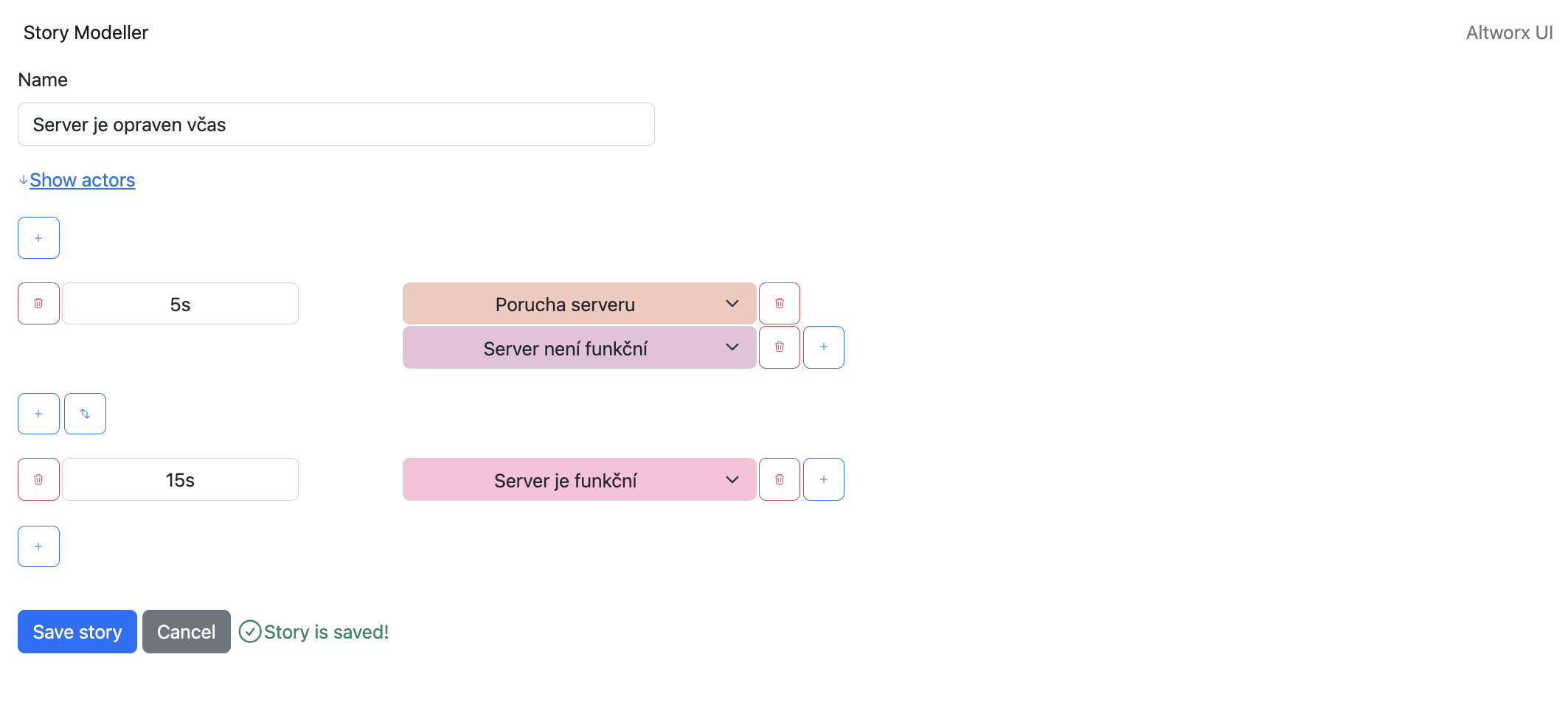This screenshot has width=1568, height=702.
Task: Delete the 5s step row
Action: [38, 303]
